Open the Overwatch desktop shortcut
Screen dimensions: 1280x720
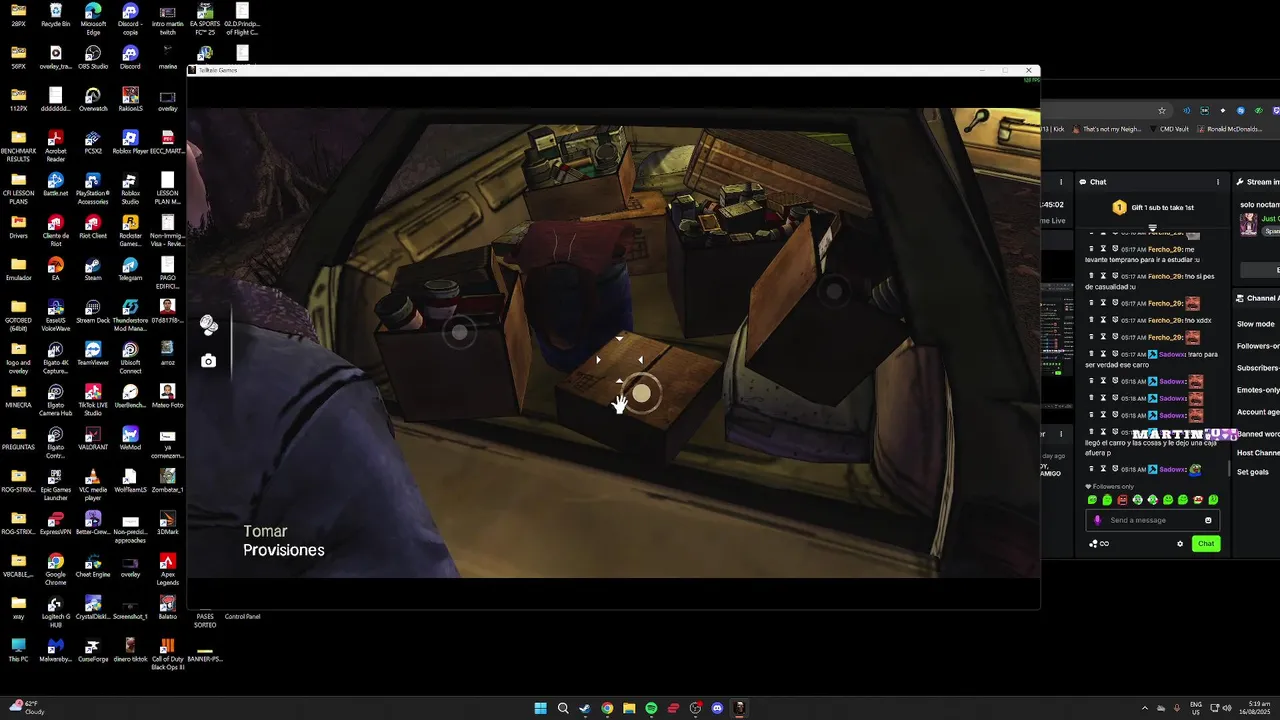point(93,100)
